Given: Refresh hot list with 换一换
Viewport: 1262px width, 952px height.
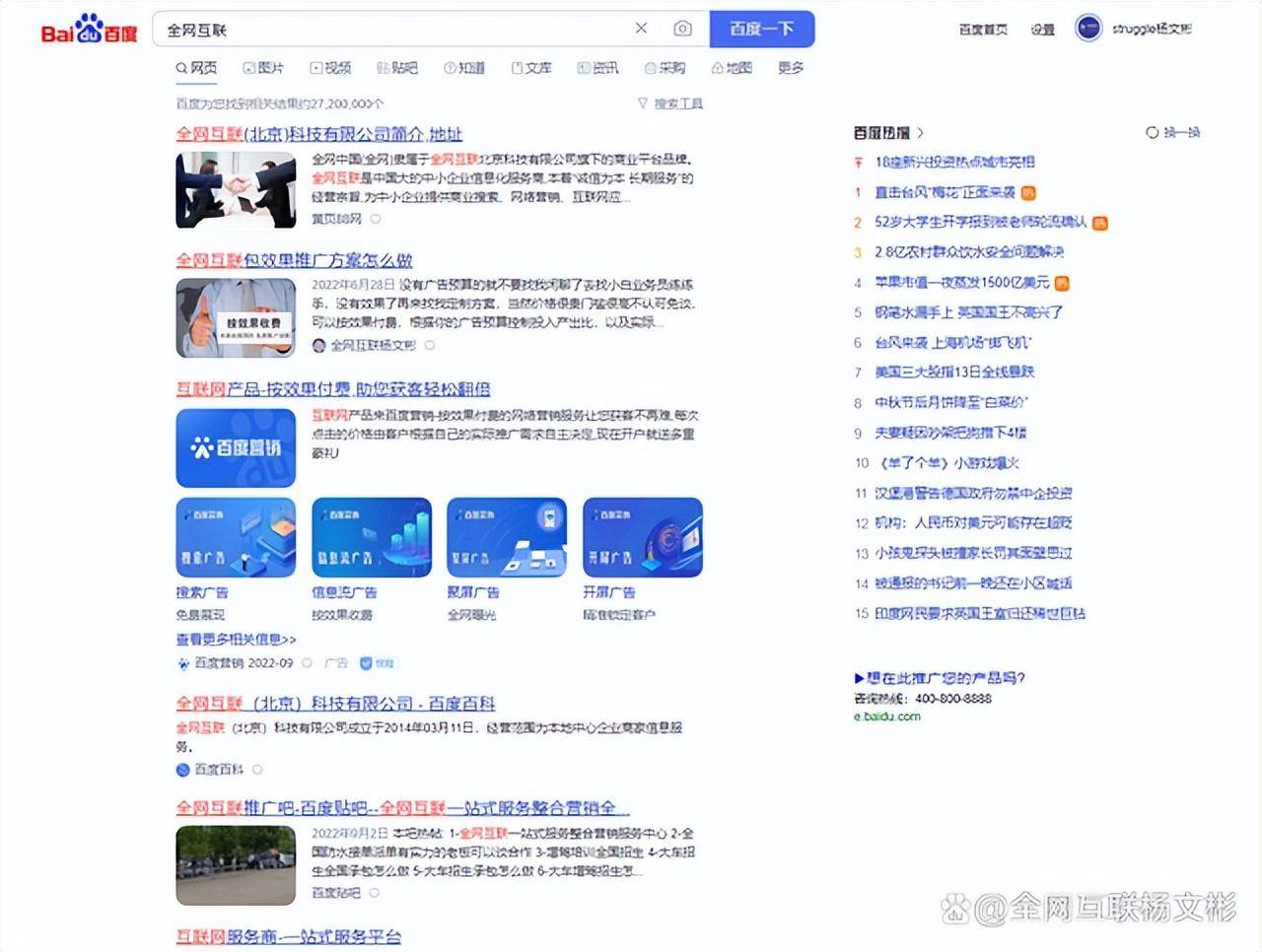Looking at the screenshot, I should (x=1172, y=132).
